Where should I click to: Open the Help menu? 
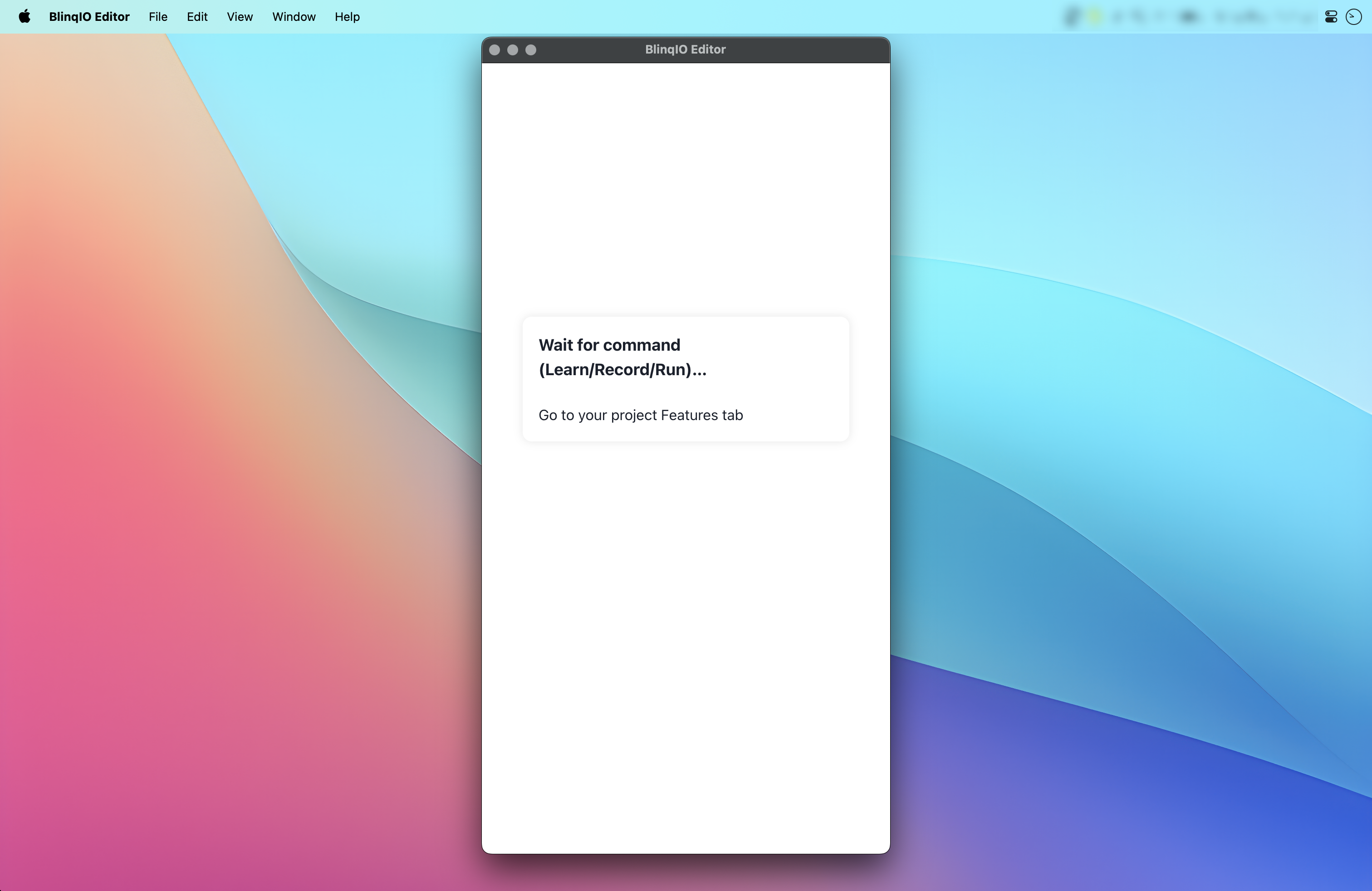(347, 17)
